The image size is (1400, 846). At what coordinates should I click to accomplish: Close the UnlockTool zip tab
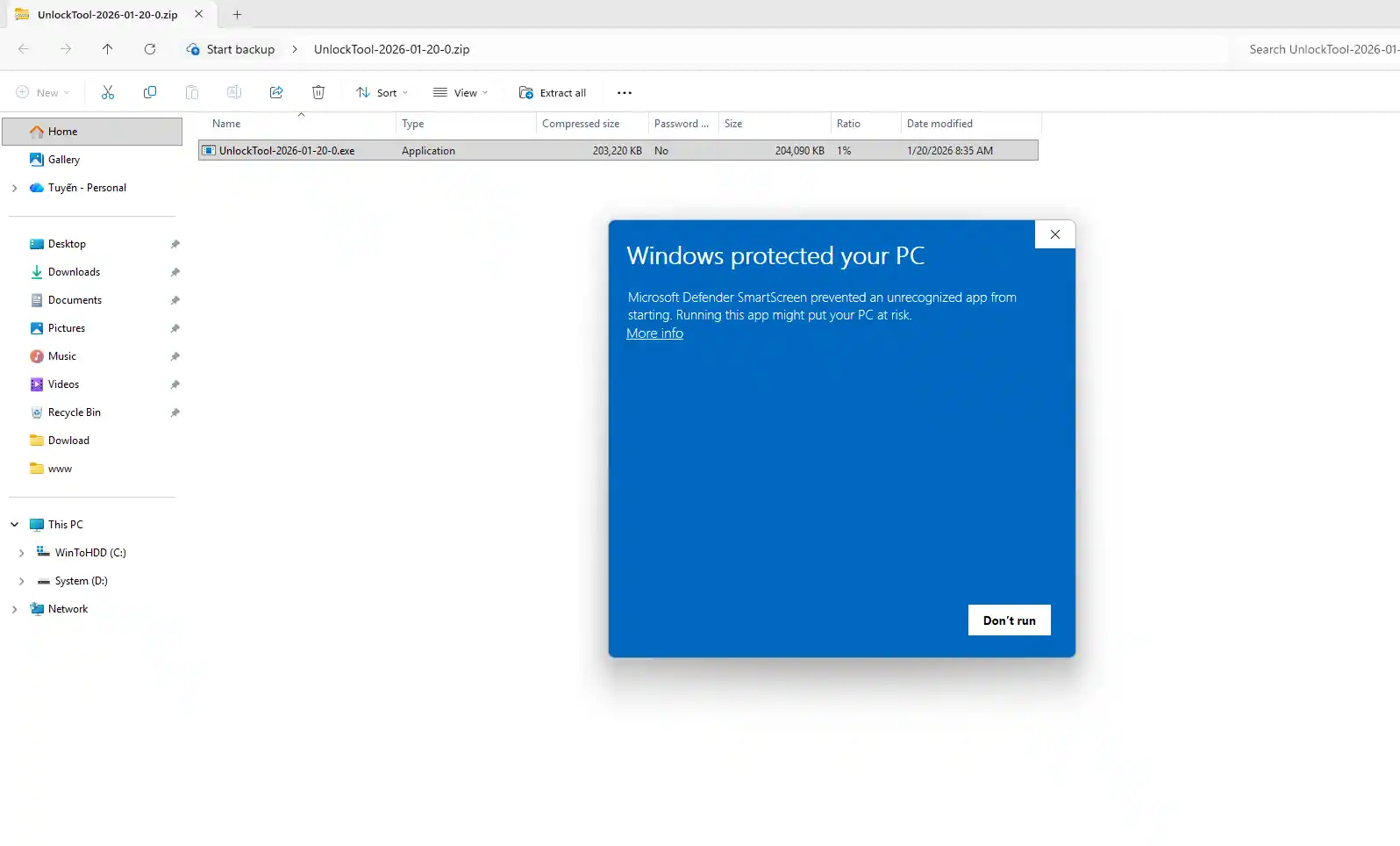[x=199, y=14]
